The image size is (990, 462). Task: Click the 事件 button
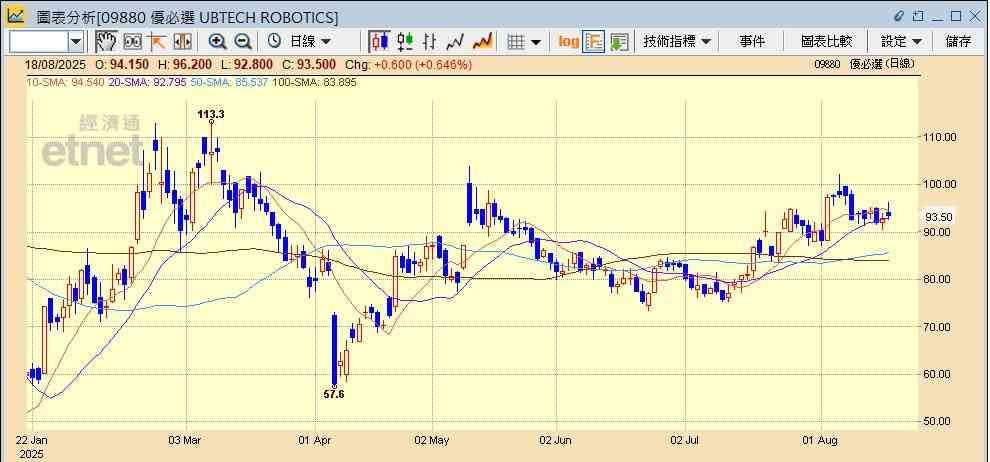coord(751,42)
